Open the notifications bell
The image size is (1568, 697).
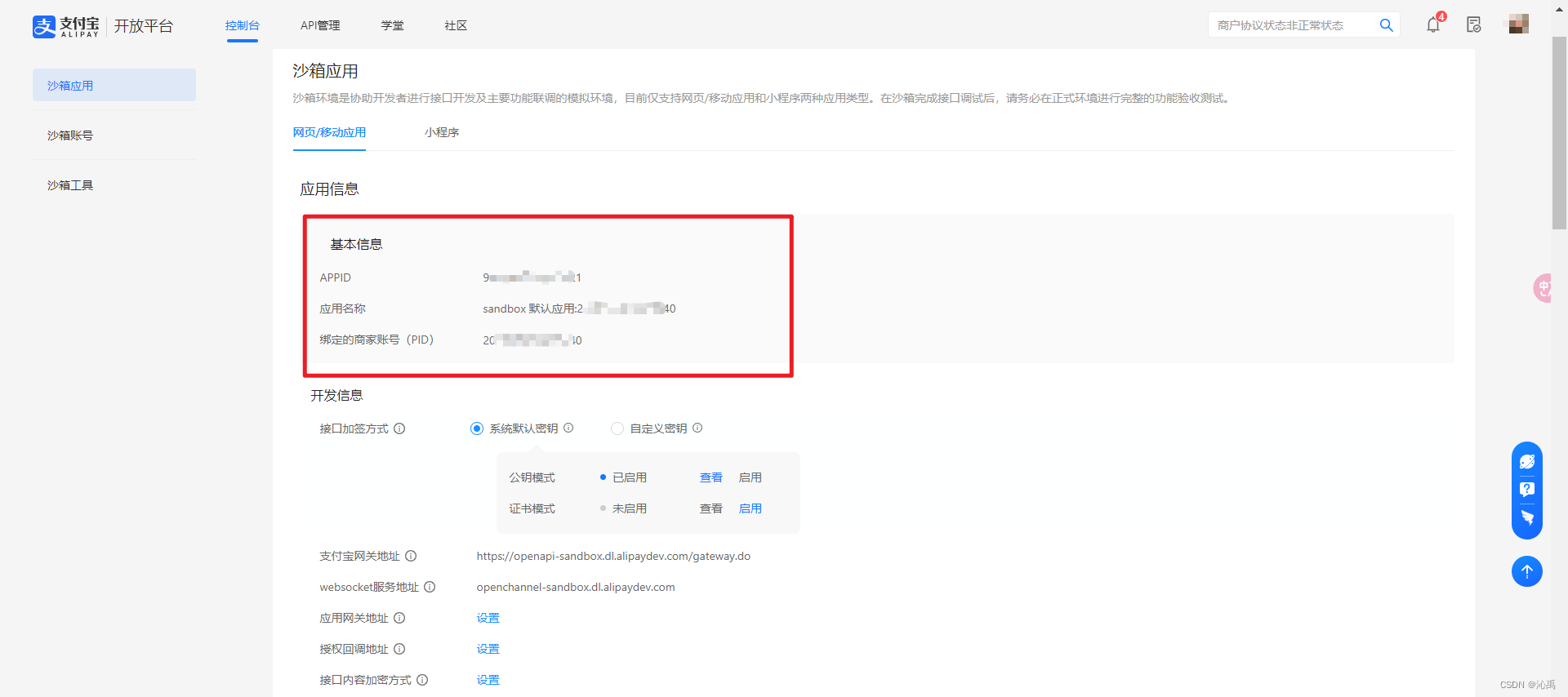(x=1433, y=24)
